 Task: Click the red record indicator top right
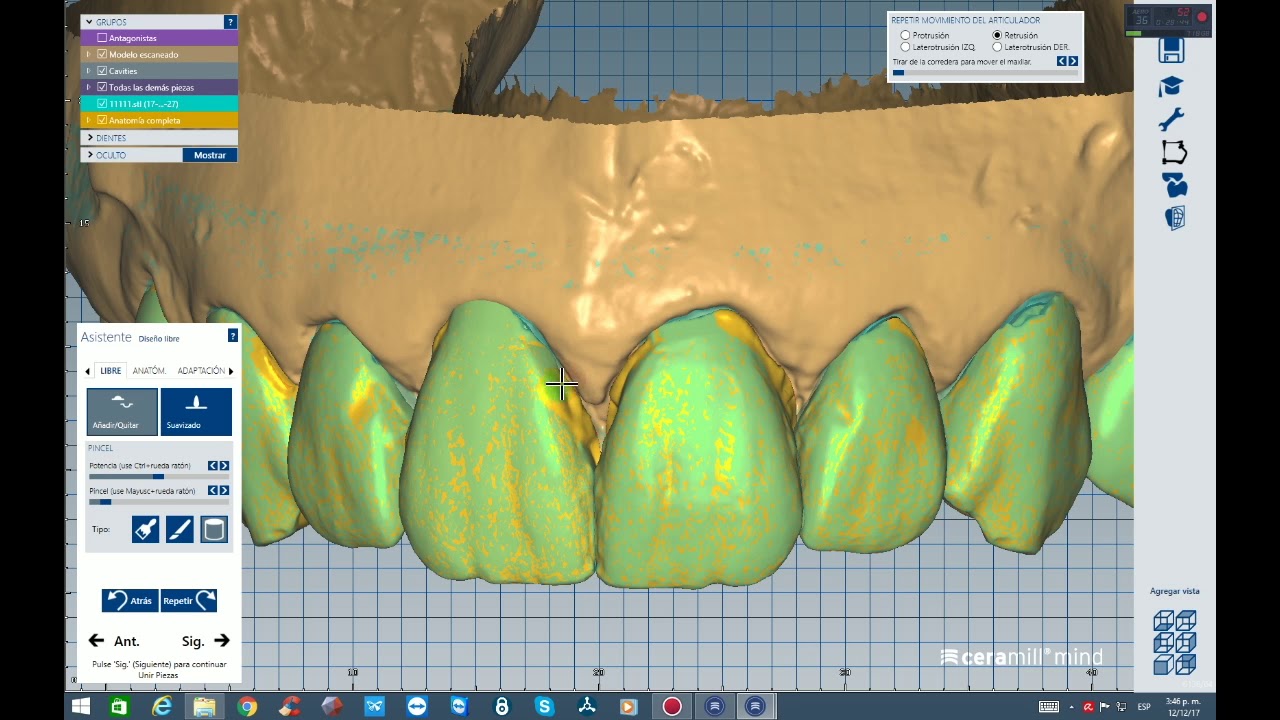pos(1202,17)
